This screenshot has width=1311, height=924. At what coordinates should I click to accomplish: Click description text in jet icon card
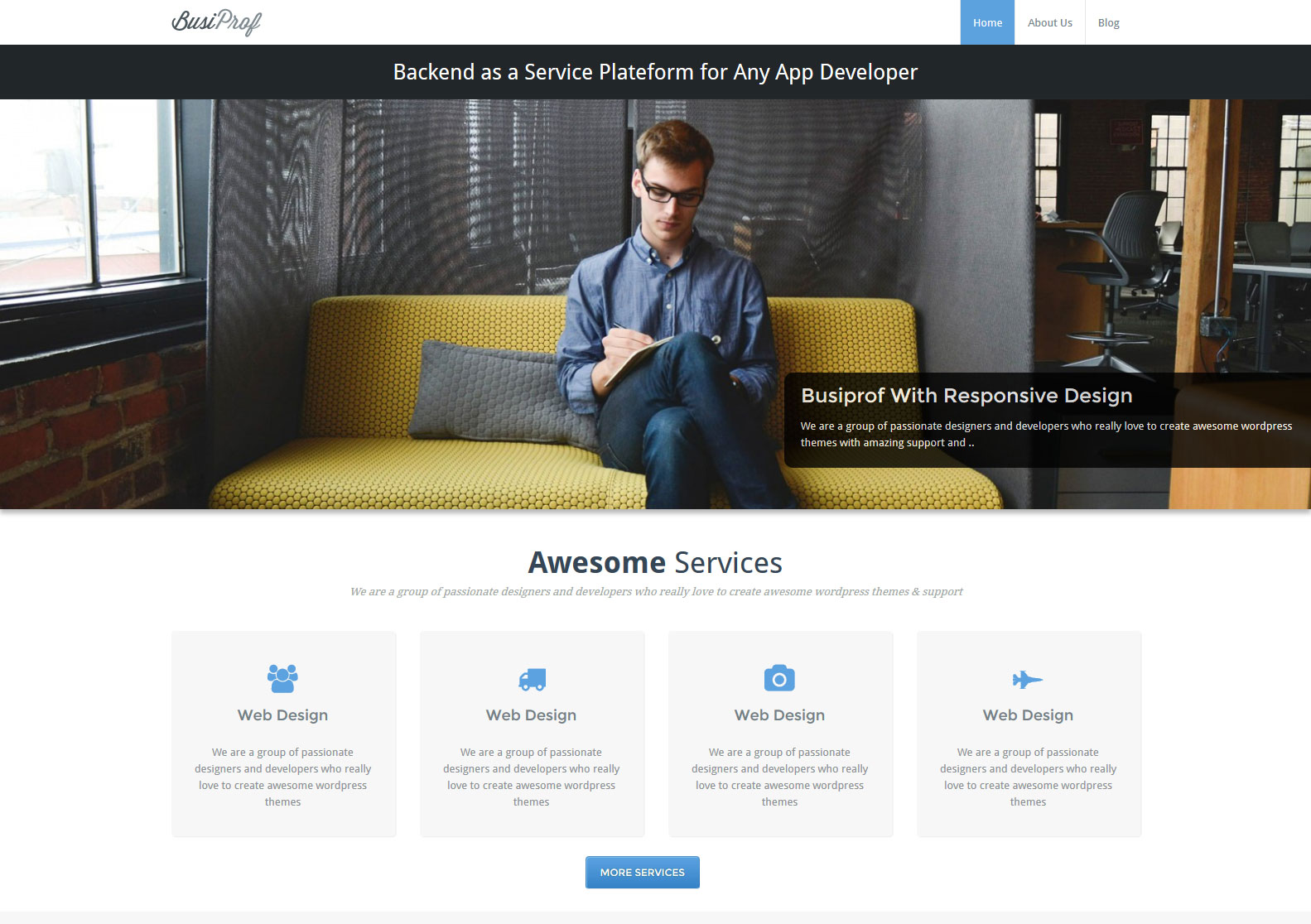(1028, 777)
